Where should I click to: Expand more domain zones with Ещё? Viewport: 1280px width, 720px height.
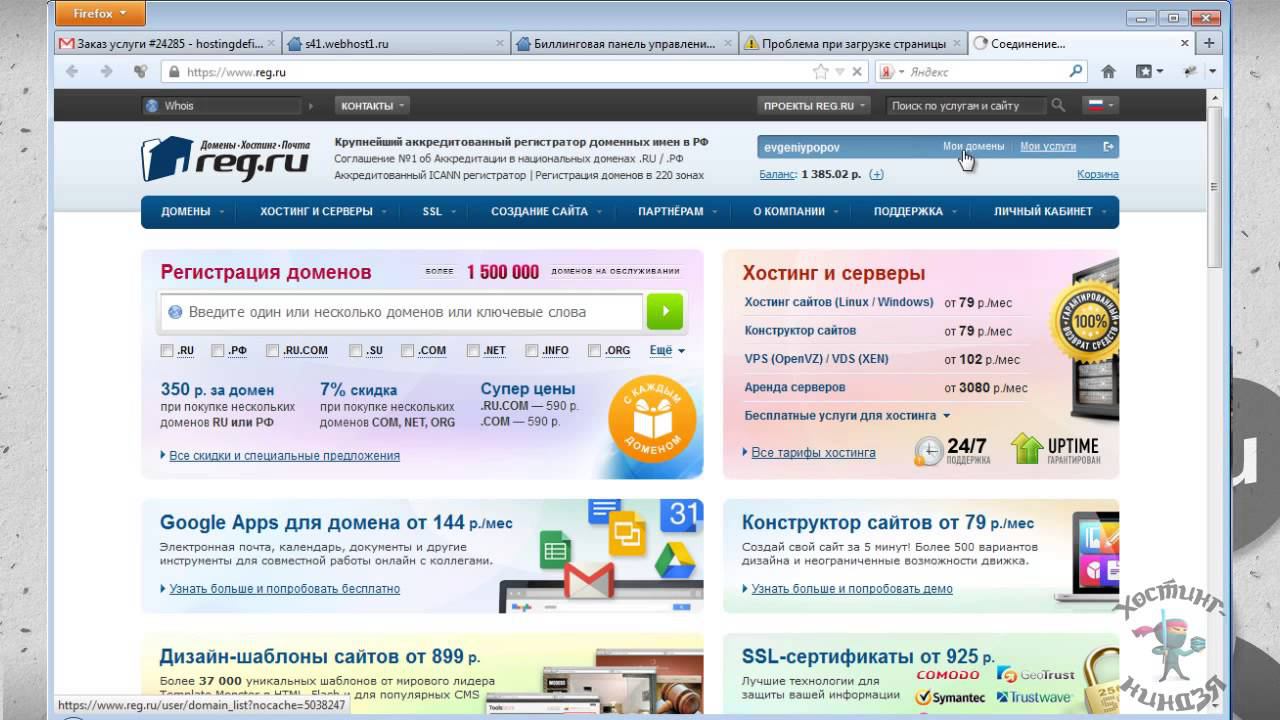[x=667, y=350]
